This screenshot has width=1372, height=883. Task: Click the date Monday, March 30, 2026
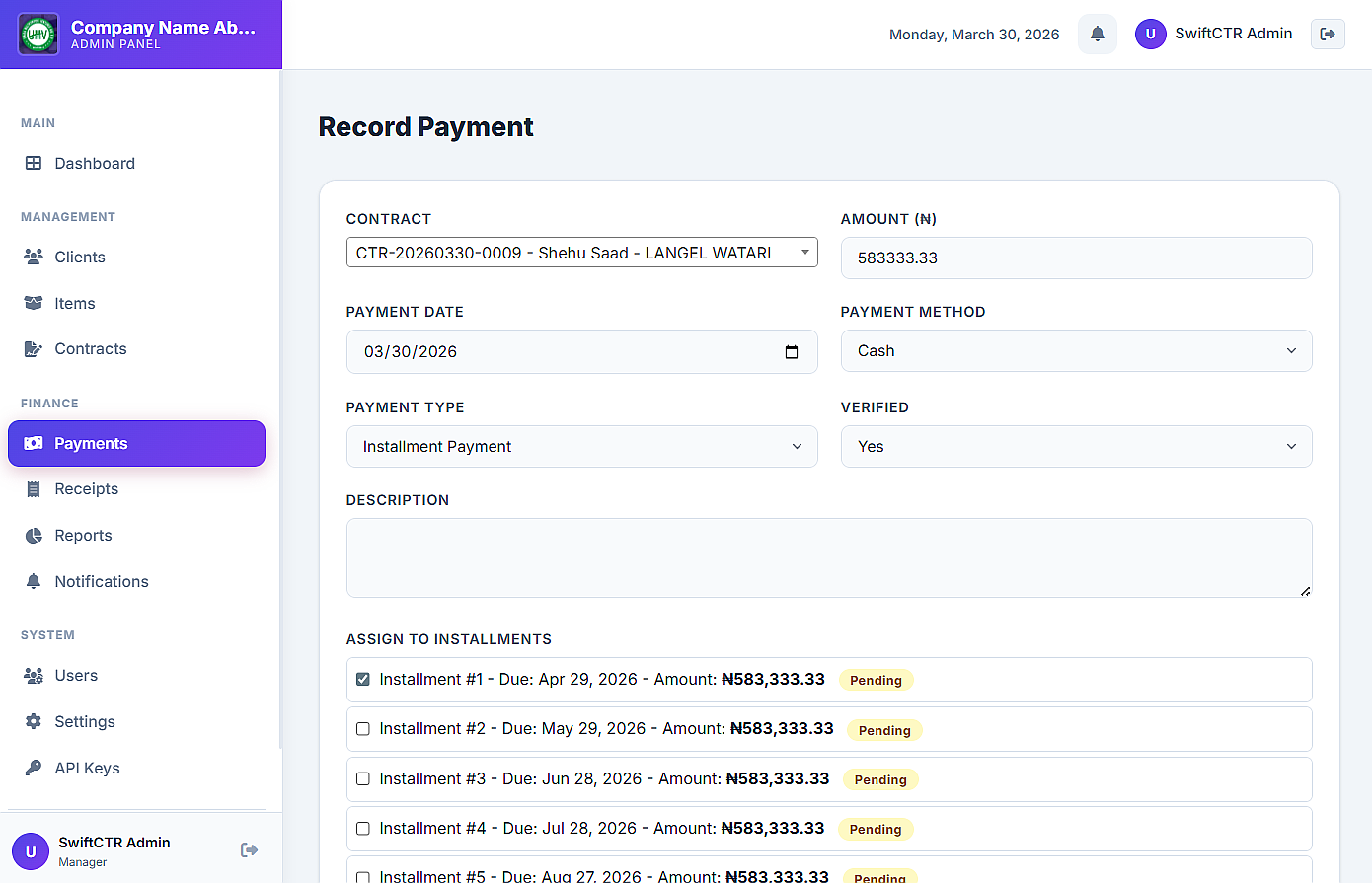pyautogui.click(x=974, y=35)
